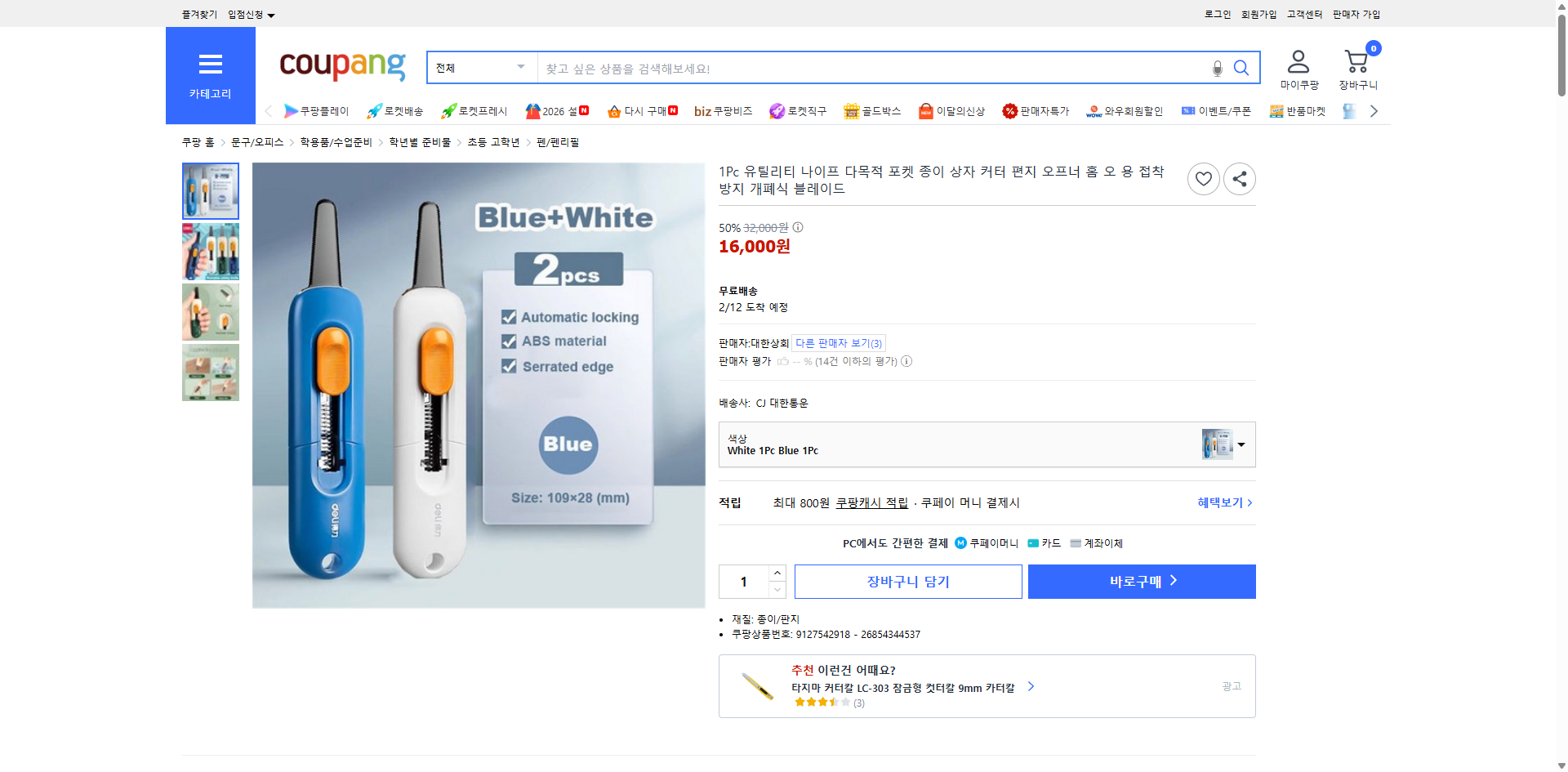Viewport: 1568px width, 772px height.
Task: Click the search magnifier icon
Action: point(1241,68)
